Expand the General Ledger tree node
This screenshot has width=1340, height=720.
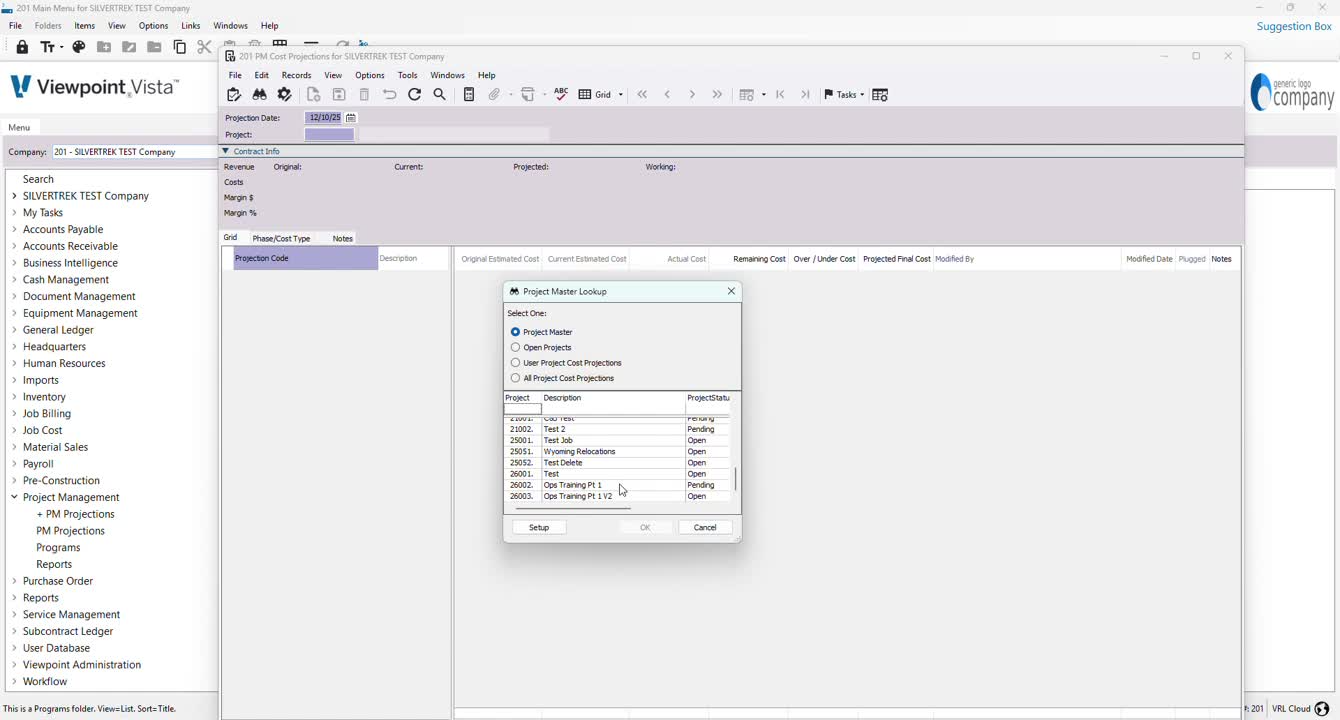coord(14,330)
